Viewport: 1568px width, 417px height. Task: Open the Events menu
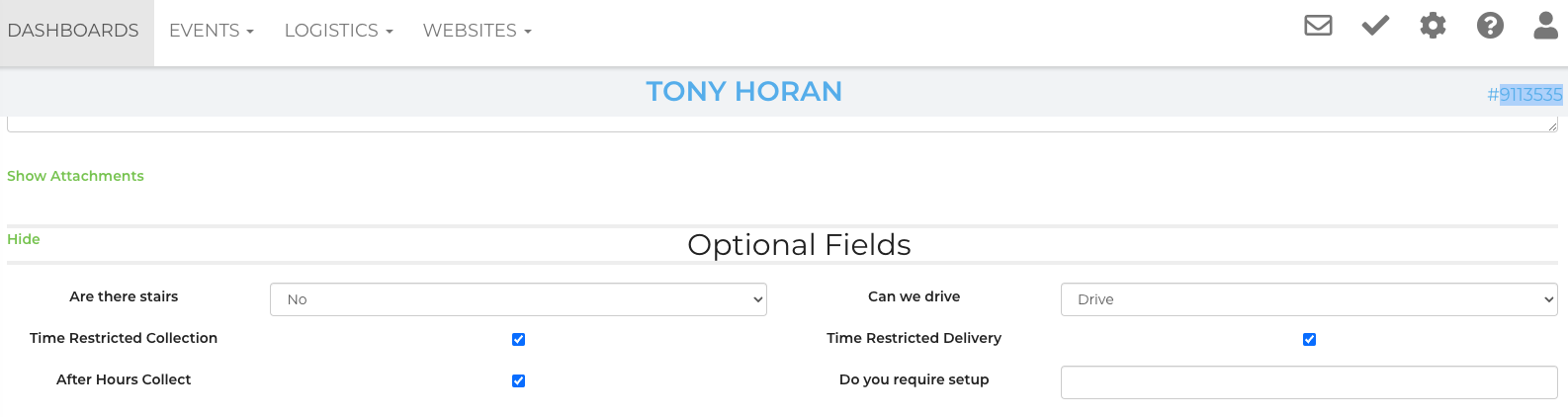coord(211,31)
